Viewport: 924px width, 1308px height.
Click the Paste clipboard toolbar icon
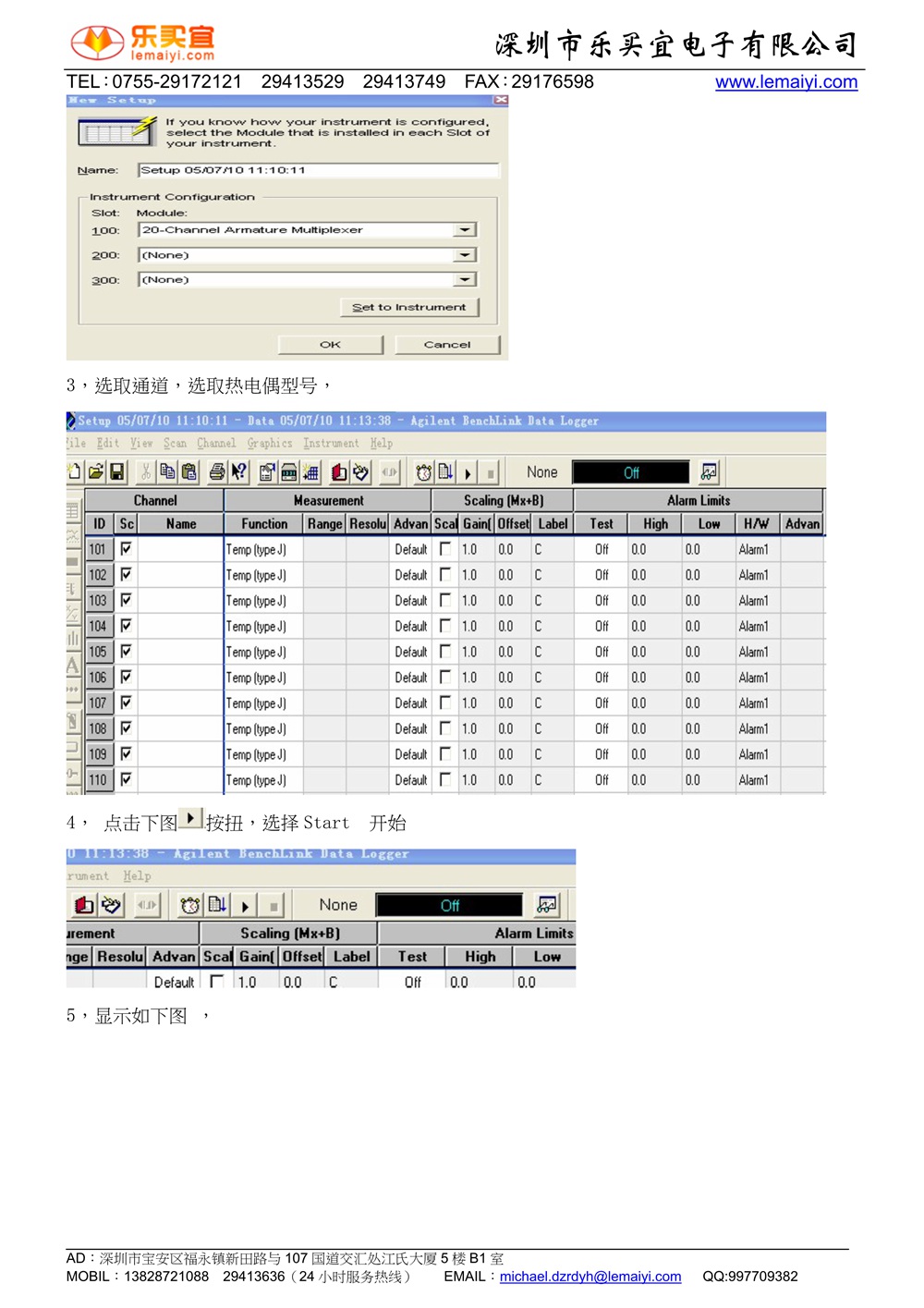coord(189,472)
